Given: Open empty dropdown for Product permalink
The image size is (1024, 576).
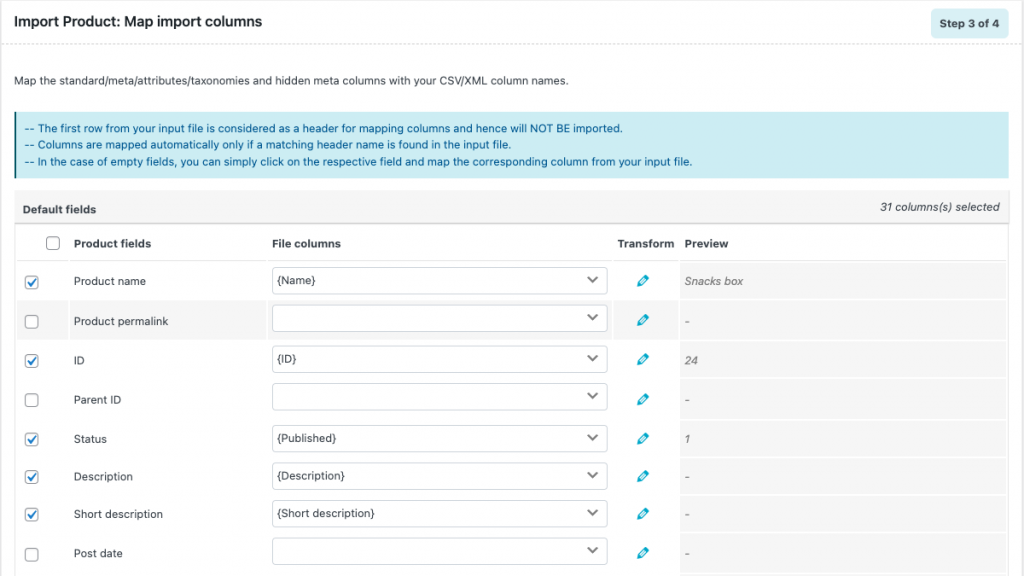Looking at the screenshot, I should point(440,318).
